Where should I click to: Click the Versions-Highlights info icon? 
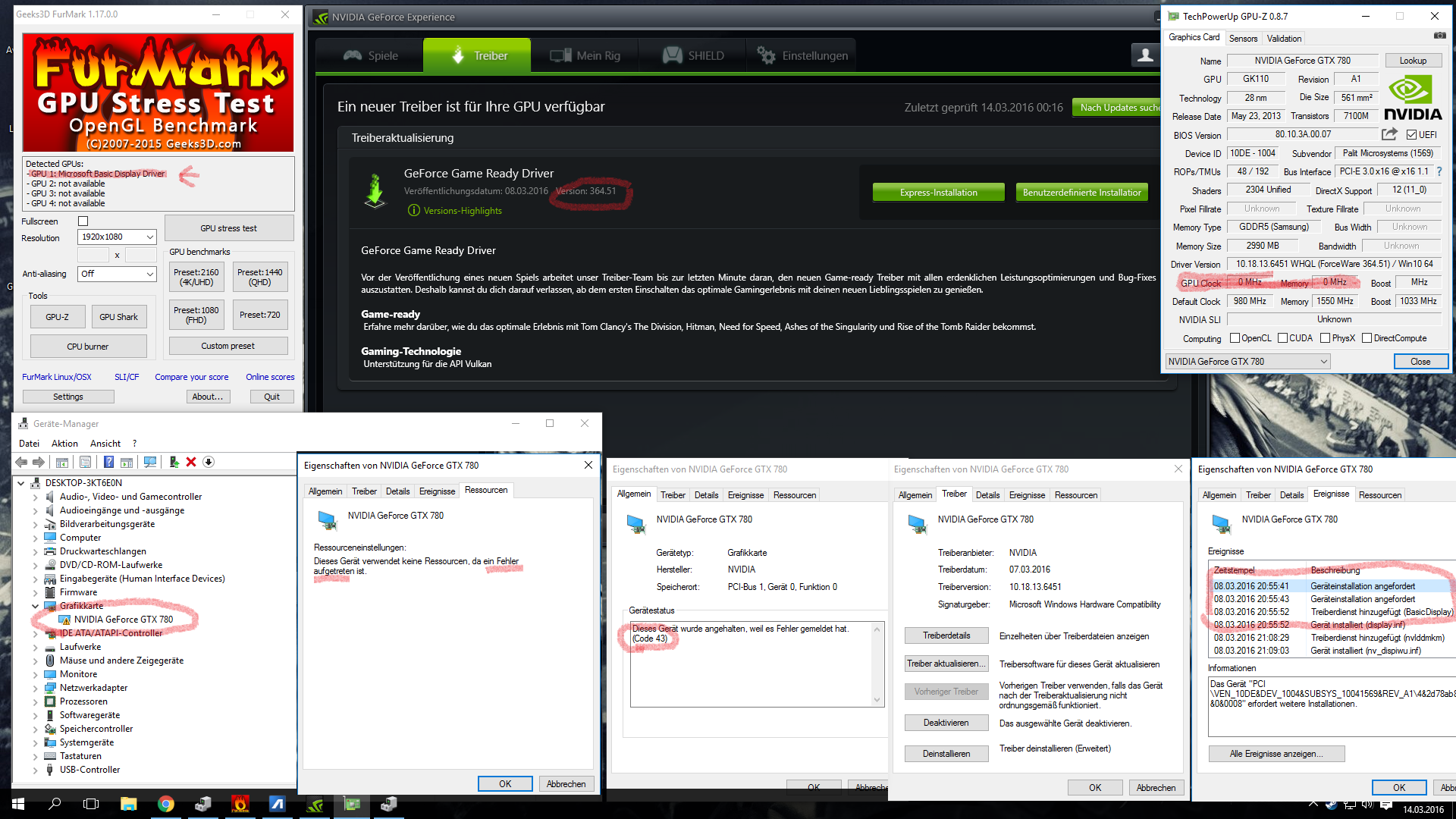pos(413,210)
